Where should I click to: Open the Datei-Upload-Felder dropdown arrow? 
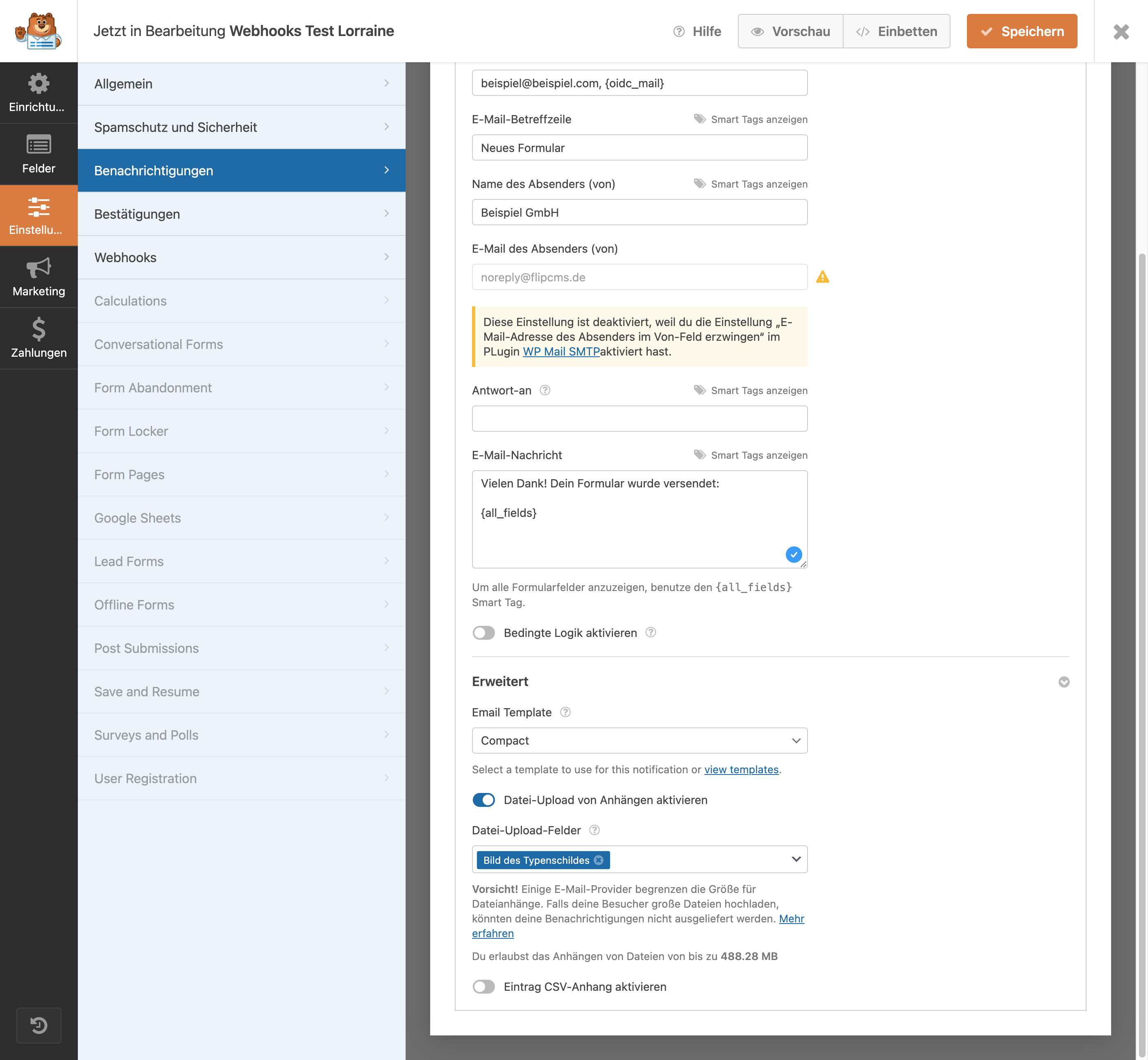pyautogui.click(x=796, y=859)
